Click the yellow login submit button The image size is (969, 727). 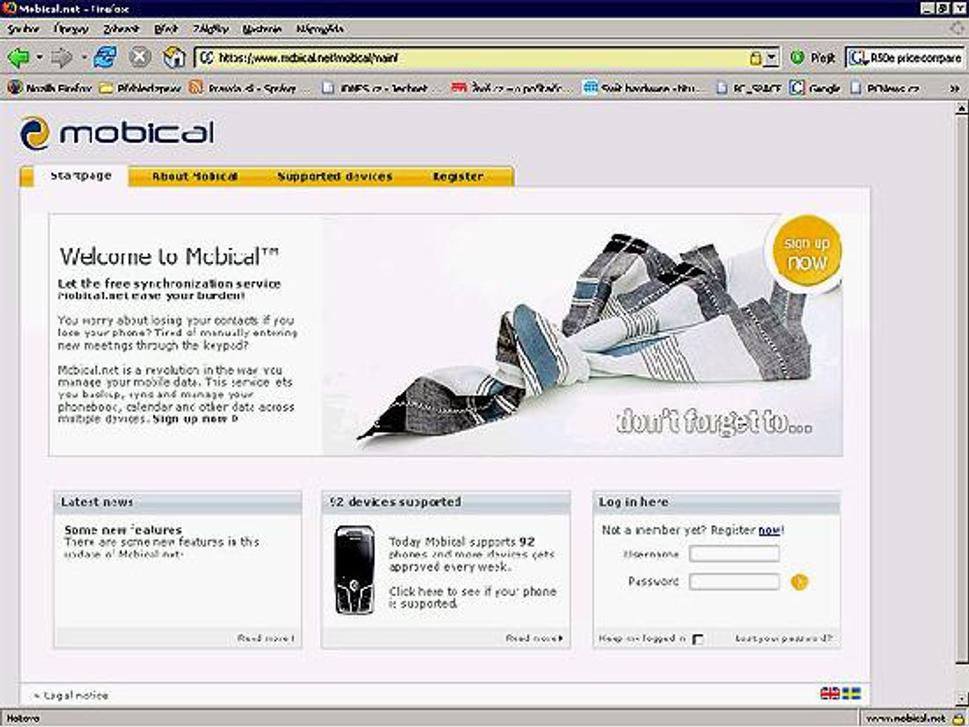799,582
